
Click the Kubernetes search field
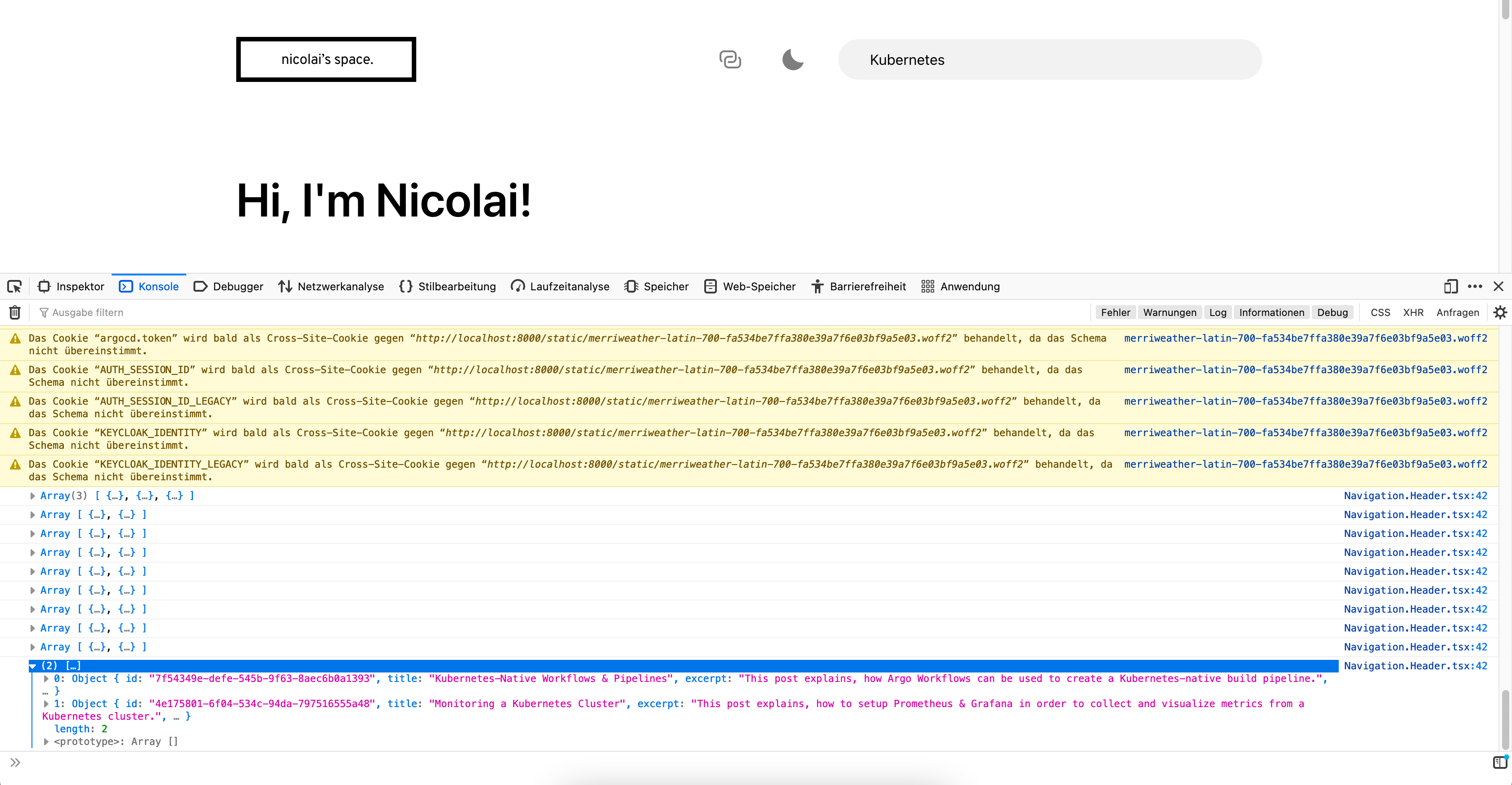1049,59
